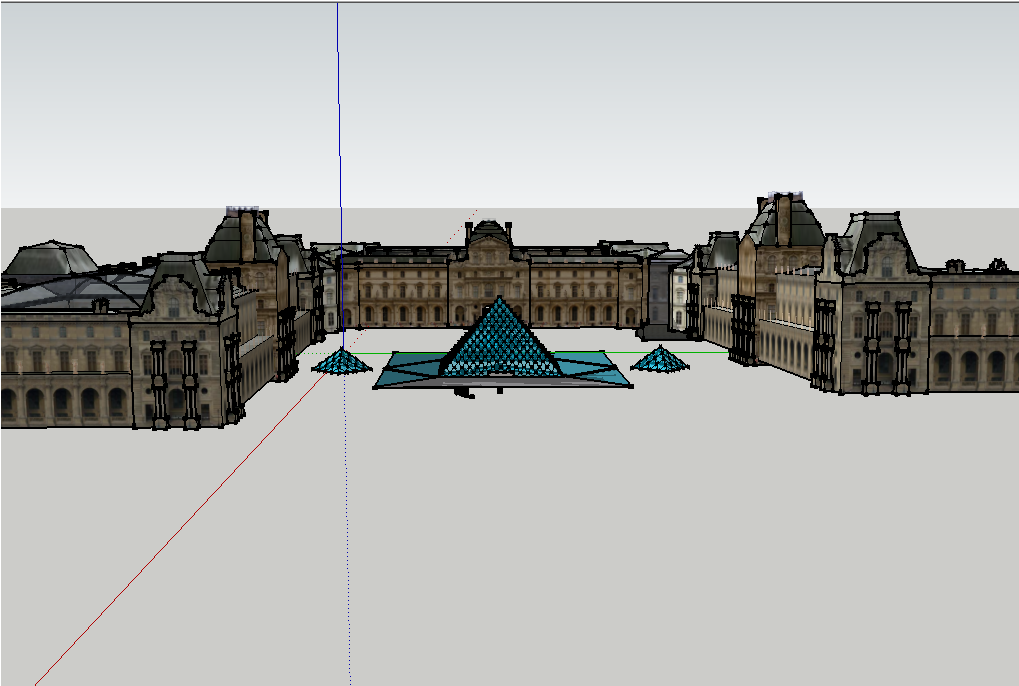Click the small pyramid on the left

[x=342, y=362]
